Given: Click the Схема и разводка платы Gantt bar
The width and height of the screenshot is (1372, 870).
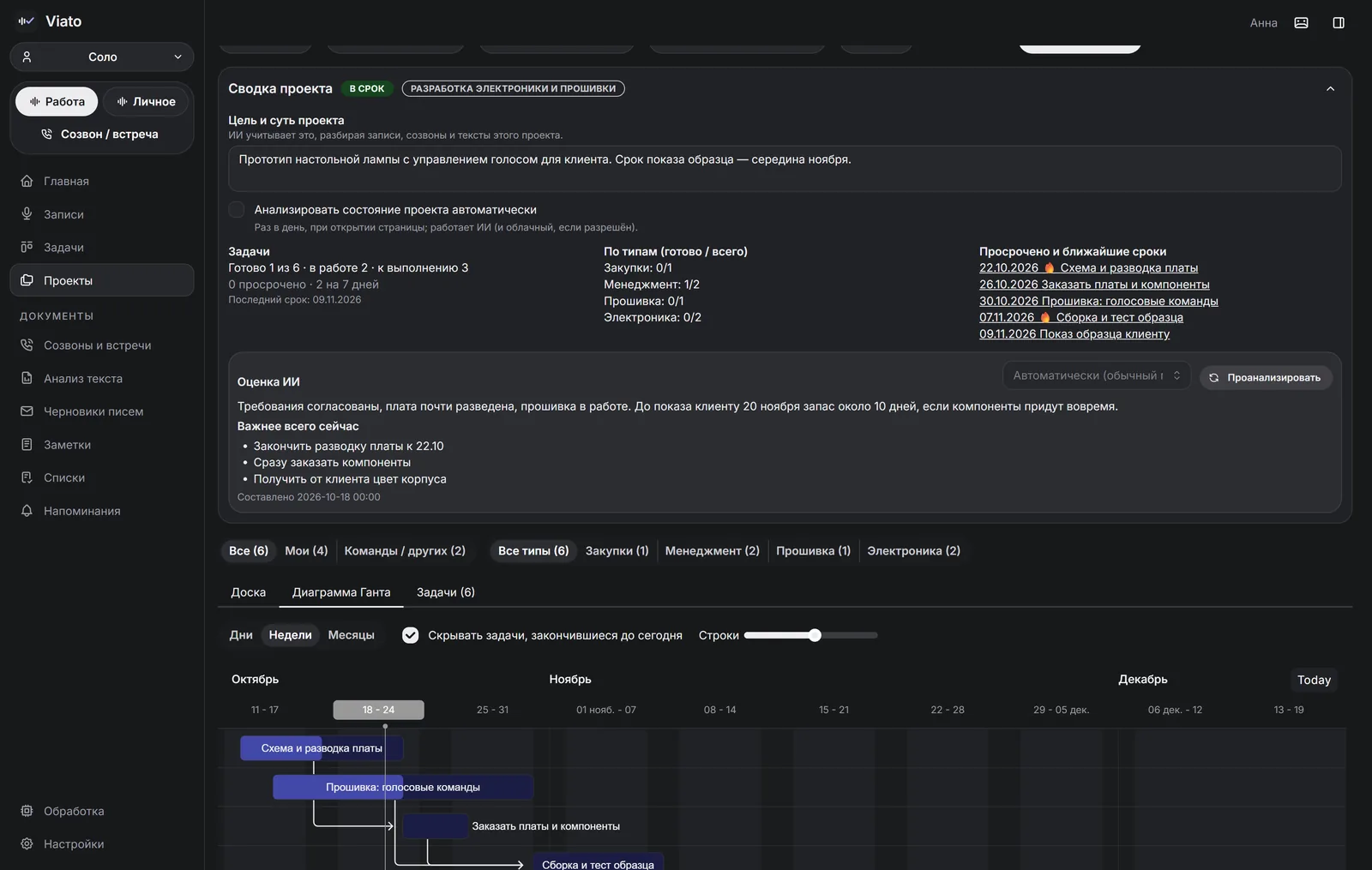Looking at the screenshot, I should pyautogui.click(x=322, y=748).
